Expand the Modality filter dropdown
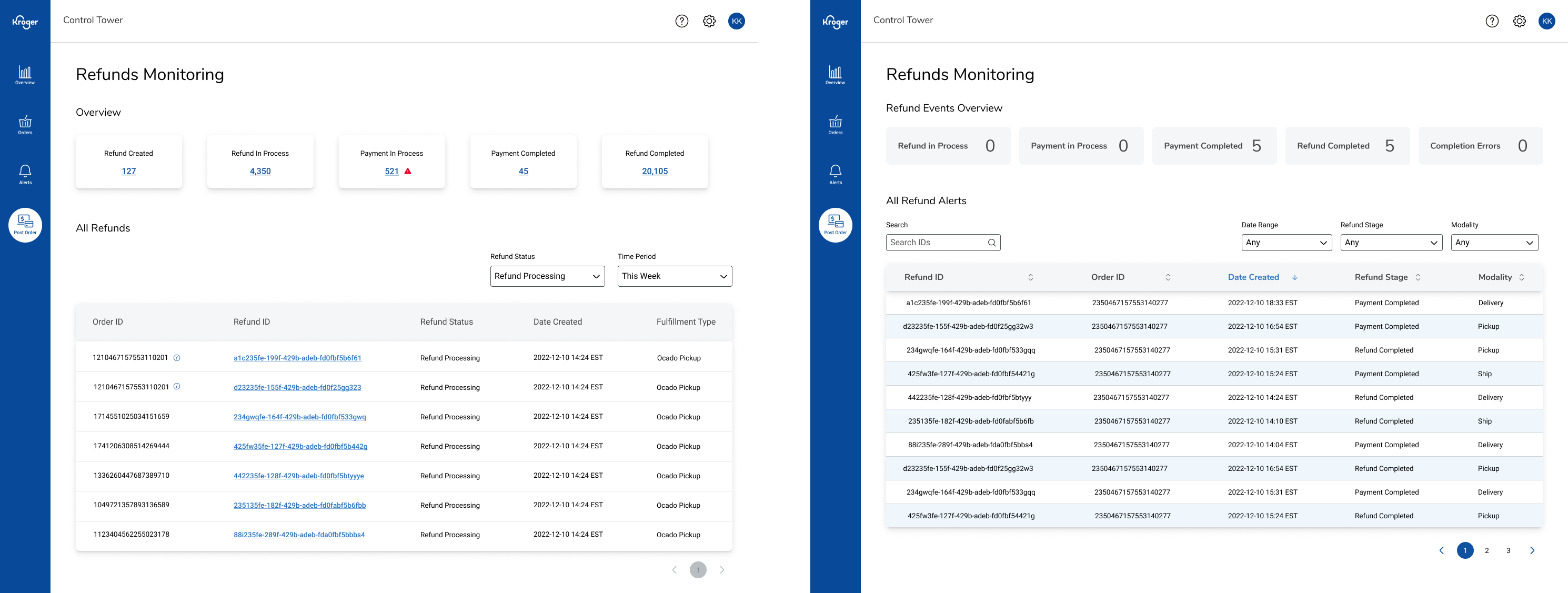Image resolution: width=1568 pixels, height=593 pixels. coord(1494,243)
